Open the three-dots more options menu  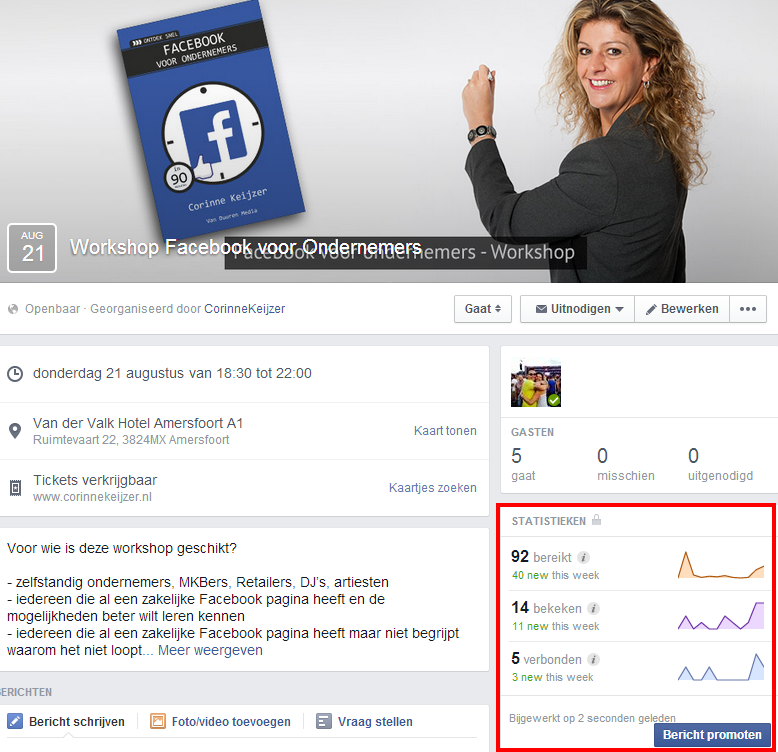(x=748, y=309)
